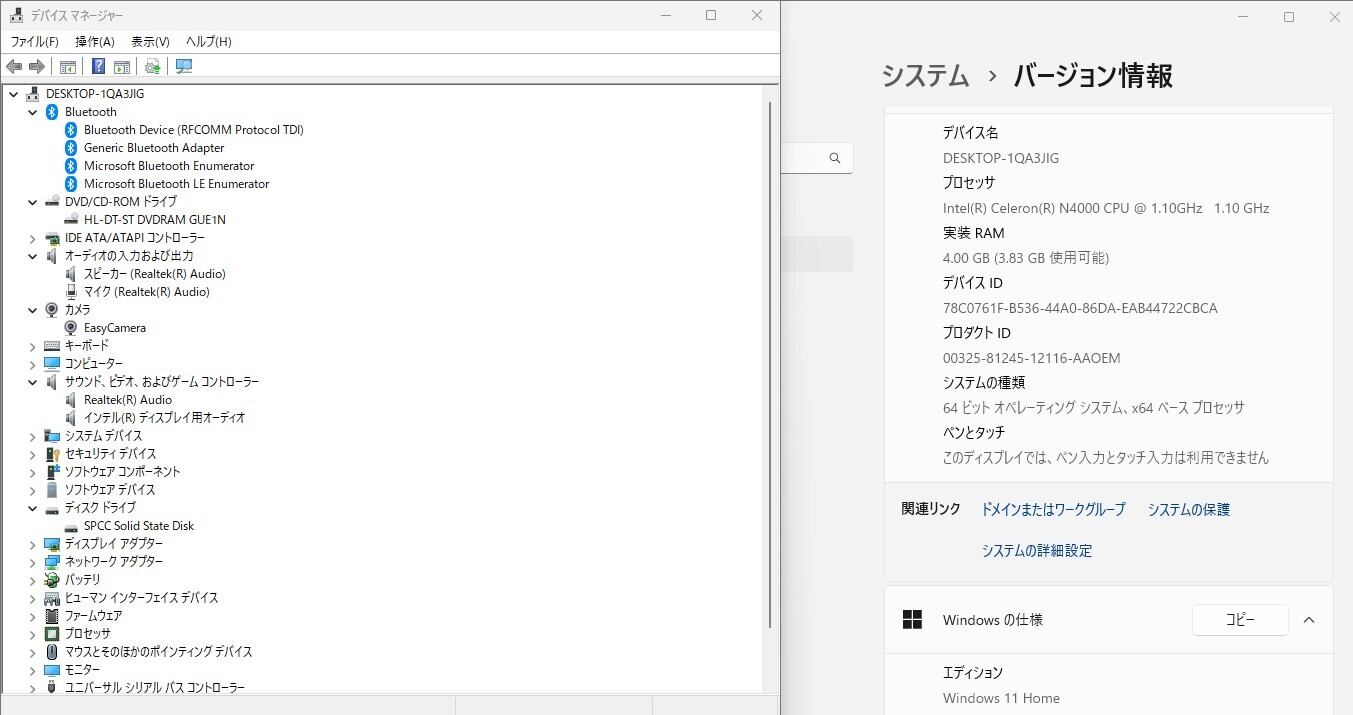Select Realtek(R) Audio under サウンド category

[x=128, y=400]
